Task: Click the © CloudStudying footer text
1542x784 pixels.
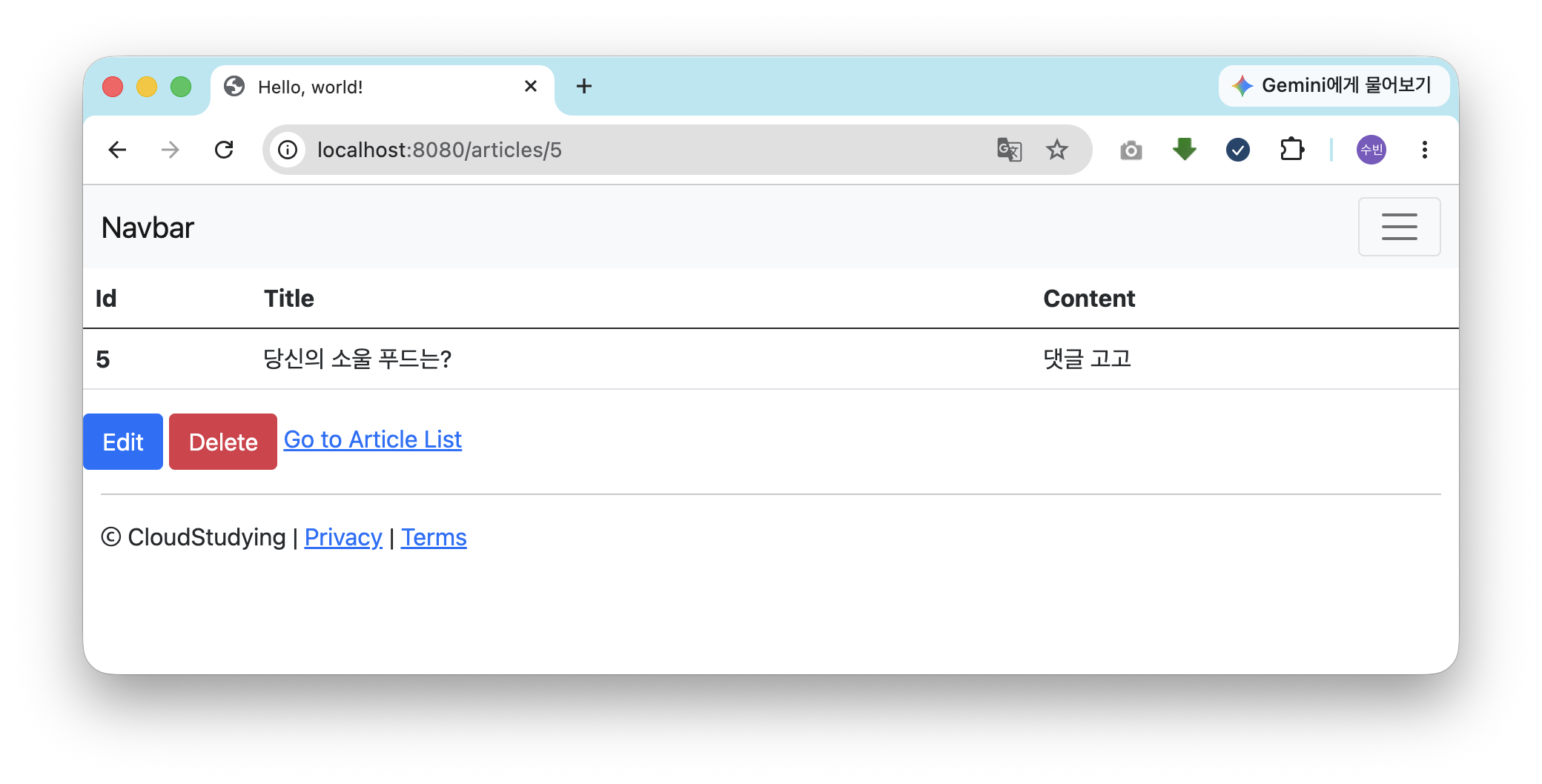Action: 193,537
